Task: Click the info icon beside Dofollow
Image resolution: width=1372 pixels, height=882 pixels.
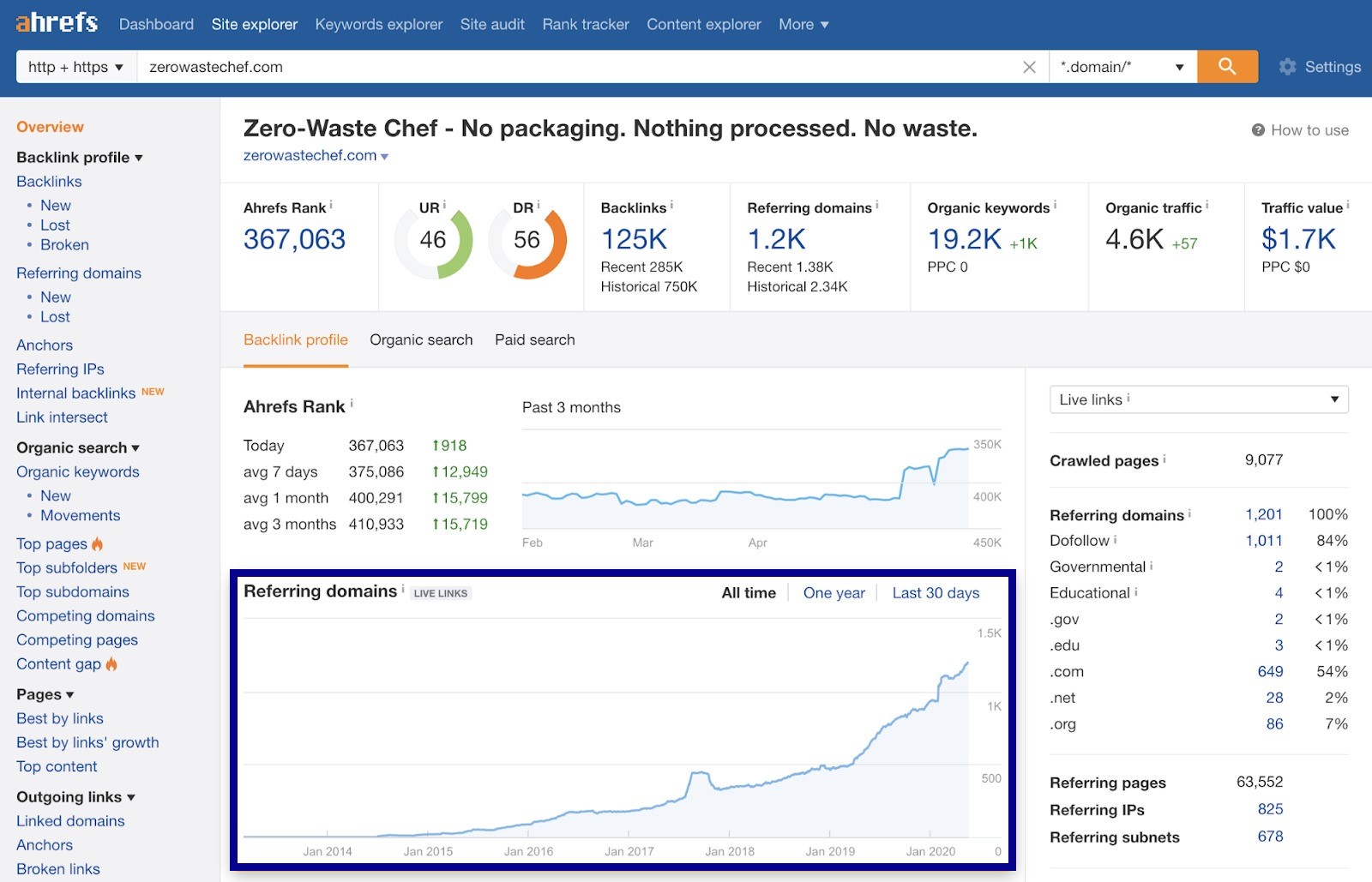Action: click(x=1115, y=539)
